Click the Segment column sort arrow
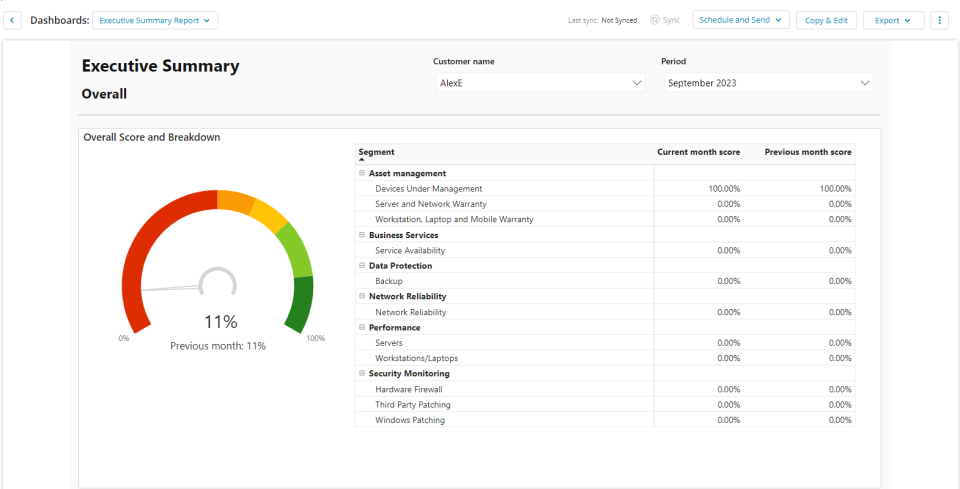This screenshot has height=489, width=960. coord(361,159)
